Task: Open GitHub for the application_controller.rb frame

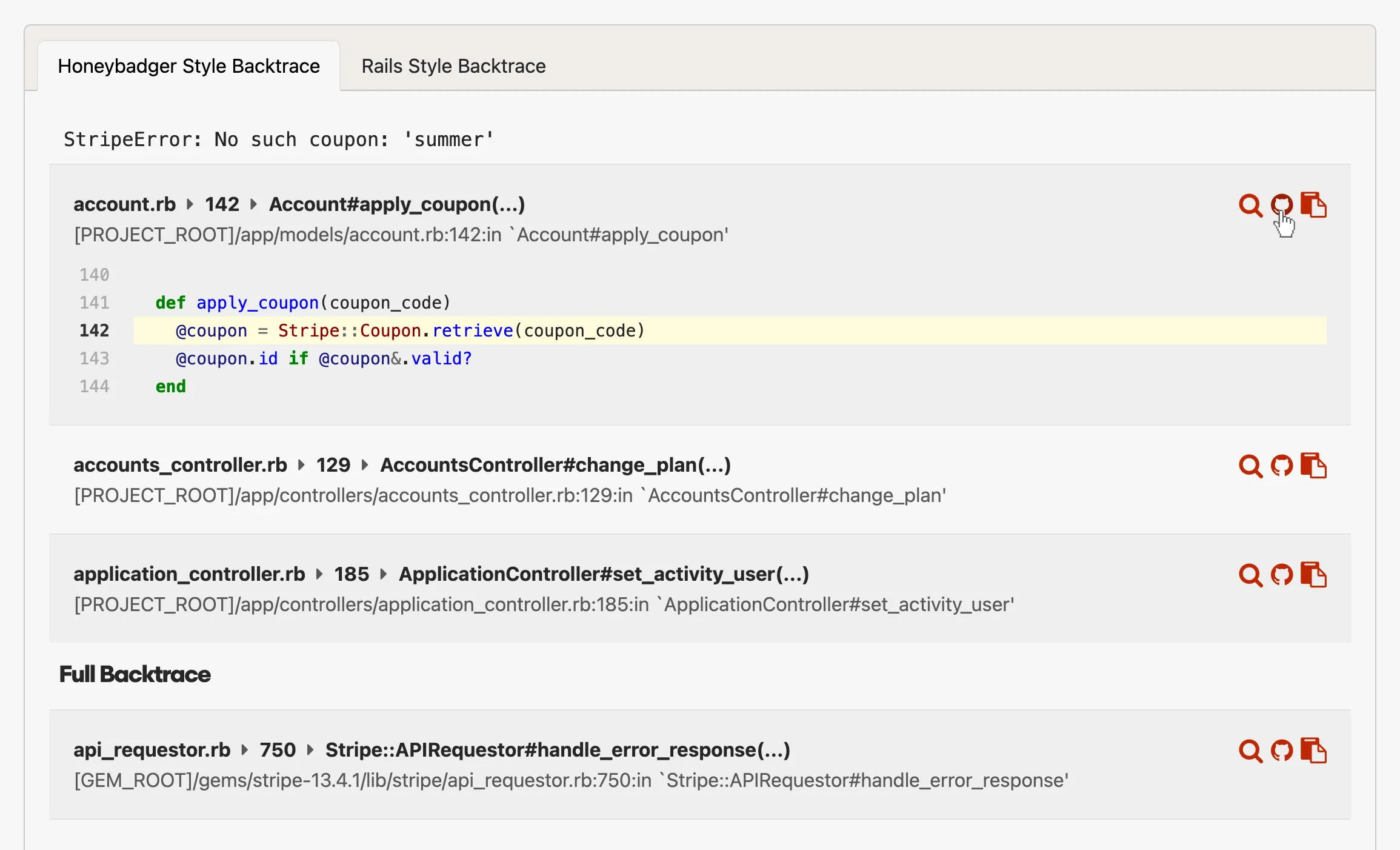Action: (x=1282, y=576)
